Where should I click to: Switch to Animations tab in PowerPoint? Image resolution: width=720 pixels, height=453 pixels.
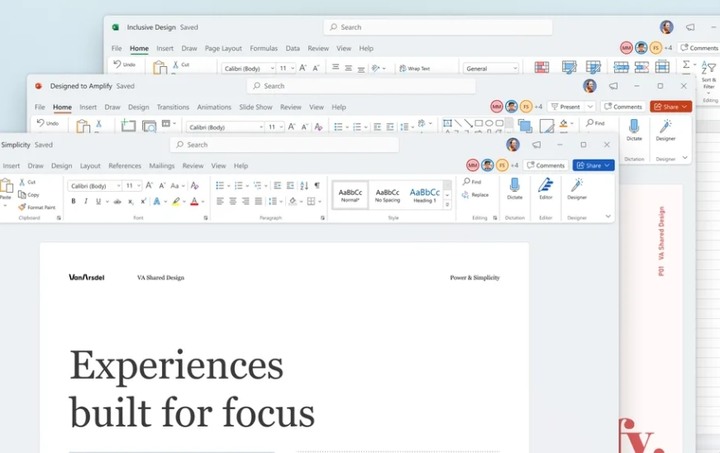pos(214,107)
